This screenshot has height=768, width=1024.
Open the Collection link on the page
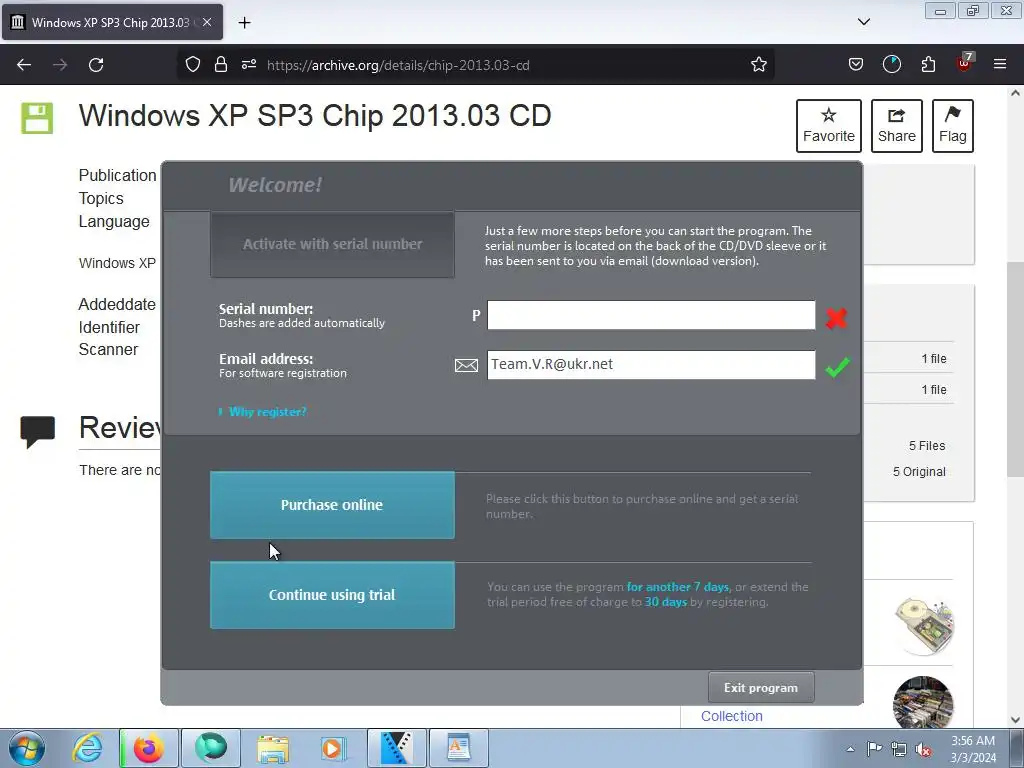[x=731, y=716]
